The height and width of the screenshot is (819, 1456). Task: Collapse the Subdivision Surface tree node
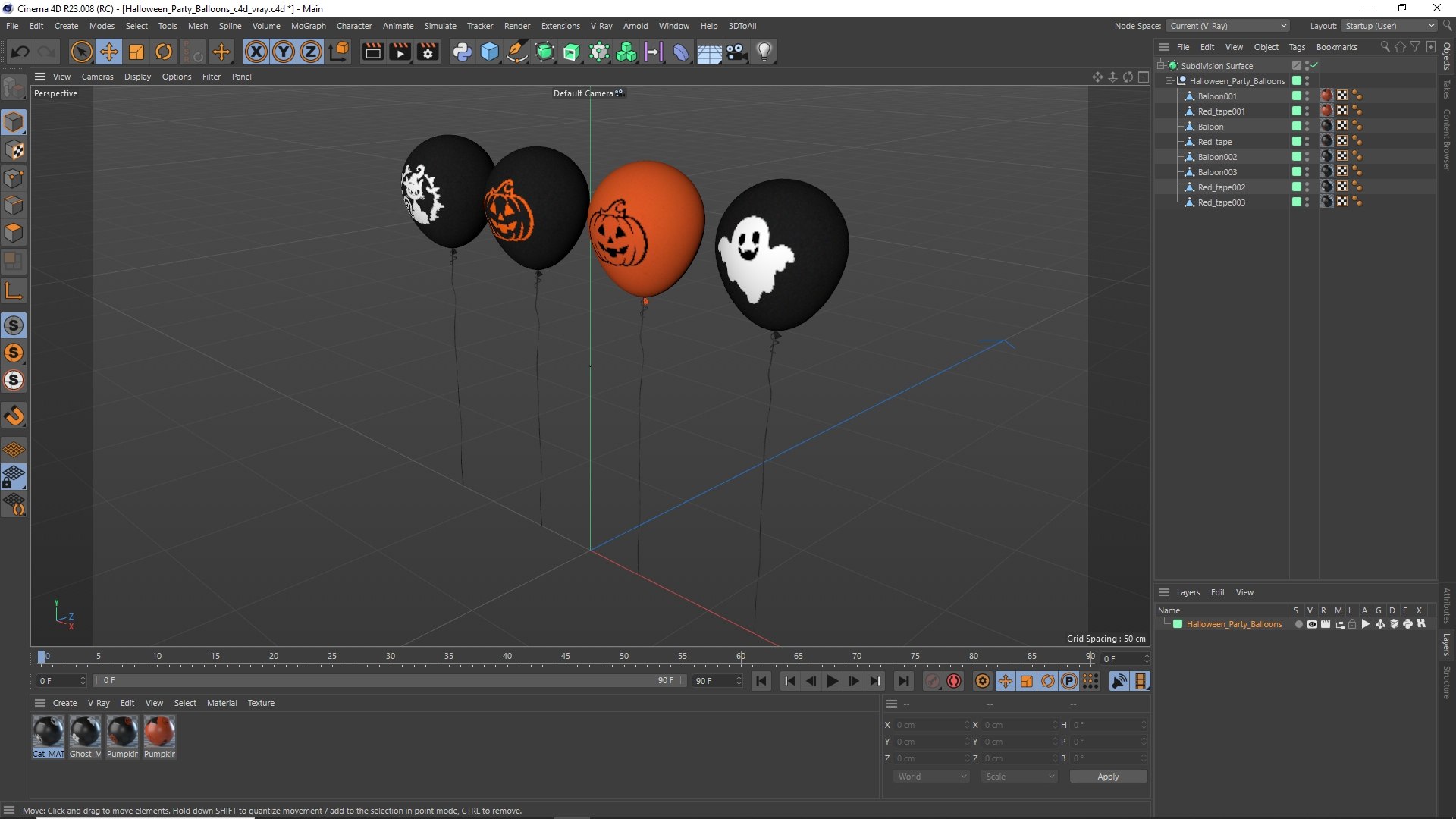coord(1160,65)
